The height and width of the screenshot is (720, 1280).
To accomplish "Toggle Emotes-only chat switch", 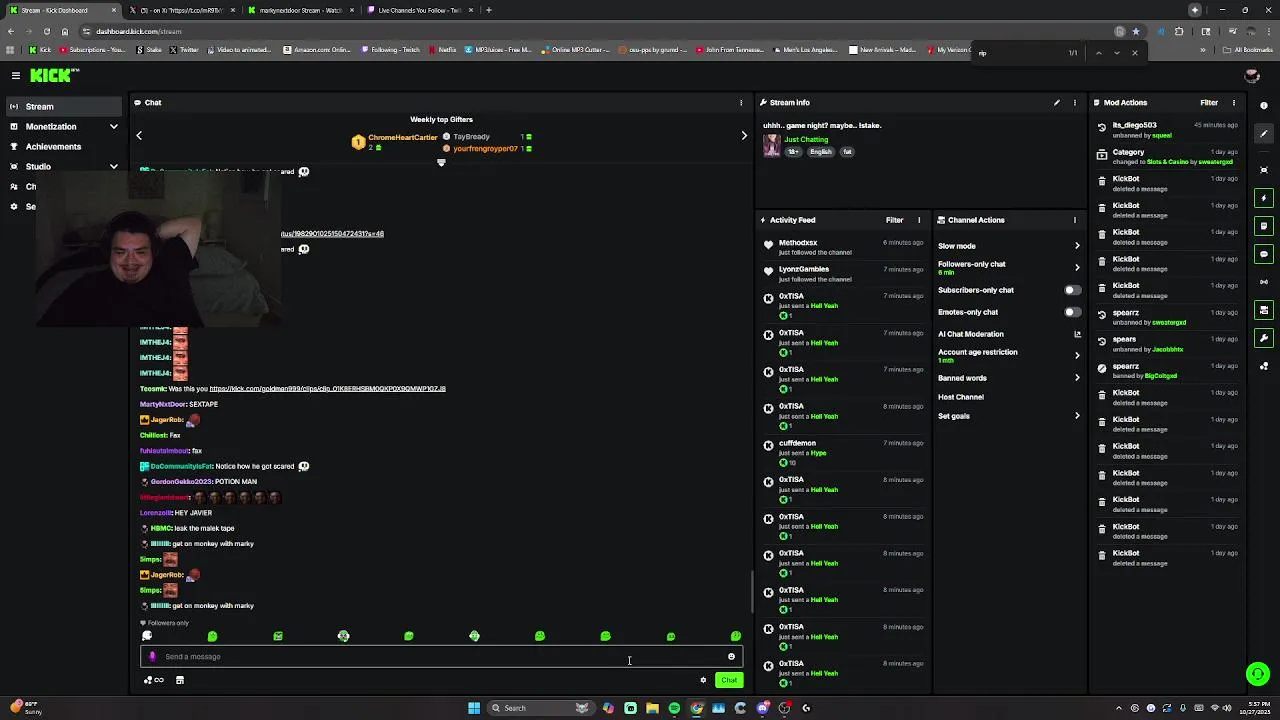I will (x=1072, y=312).
